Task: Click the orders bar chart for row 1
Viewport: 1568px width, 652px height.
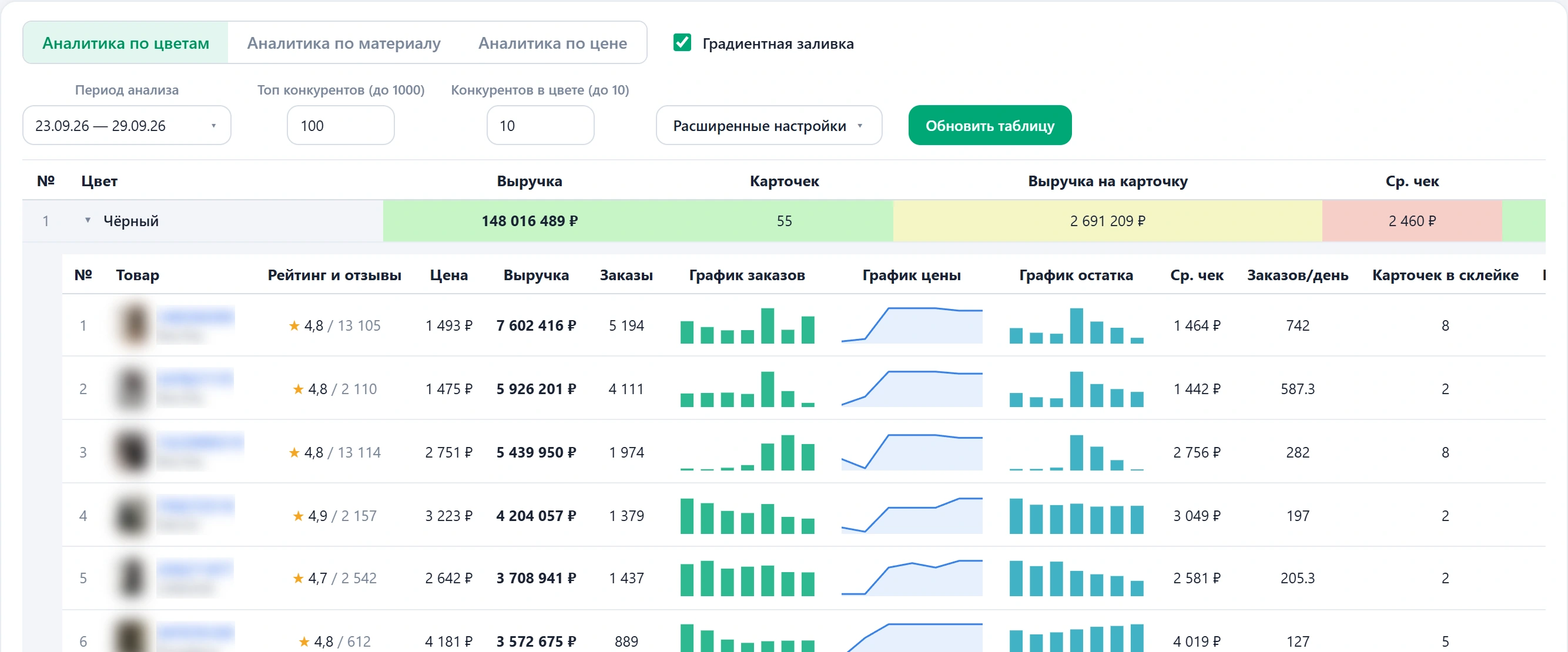Action: [x=747, y=325]
